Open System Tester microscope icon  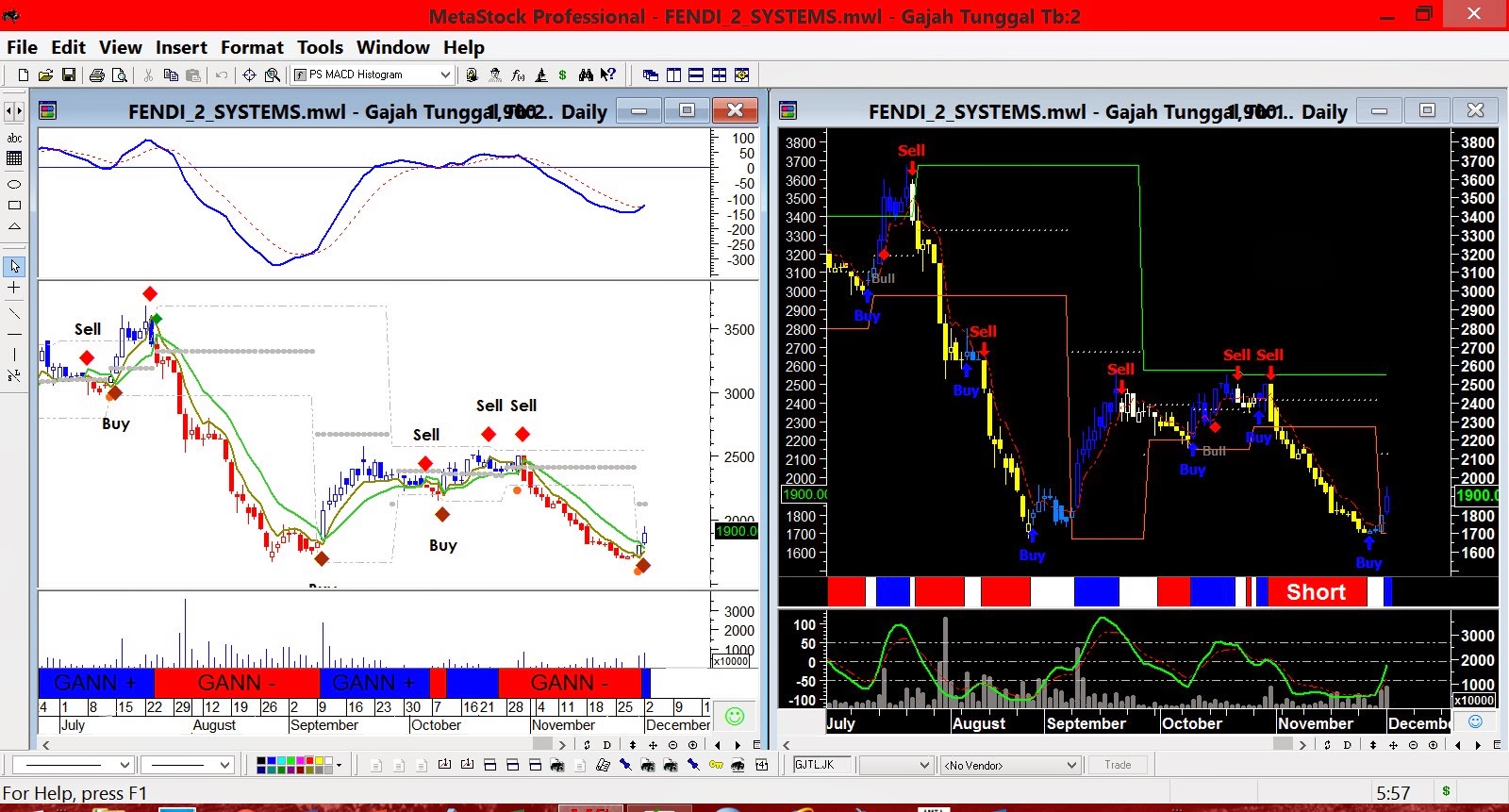(x=541, y=75)
